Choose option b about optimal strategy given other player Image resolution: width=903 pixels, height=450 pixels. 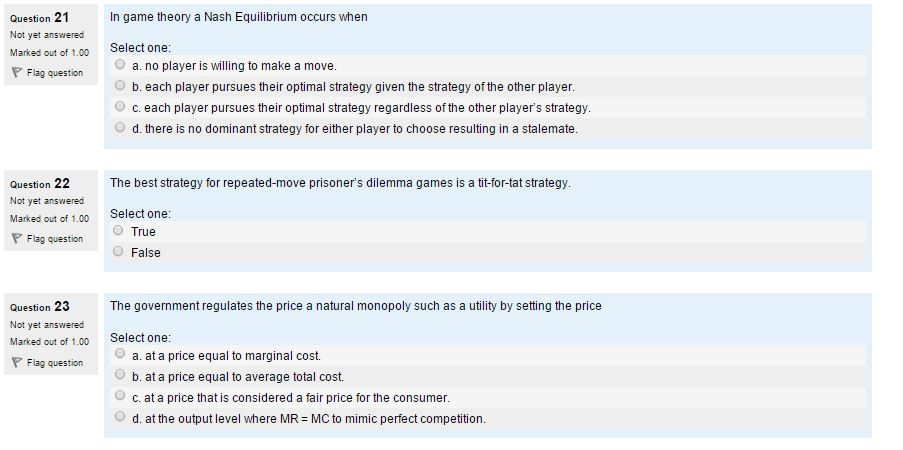[x=120, y=85]
